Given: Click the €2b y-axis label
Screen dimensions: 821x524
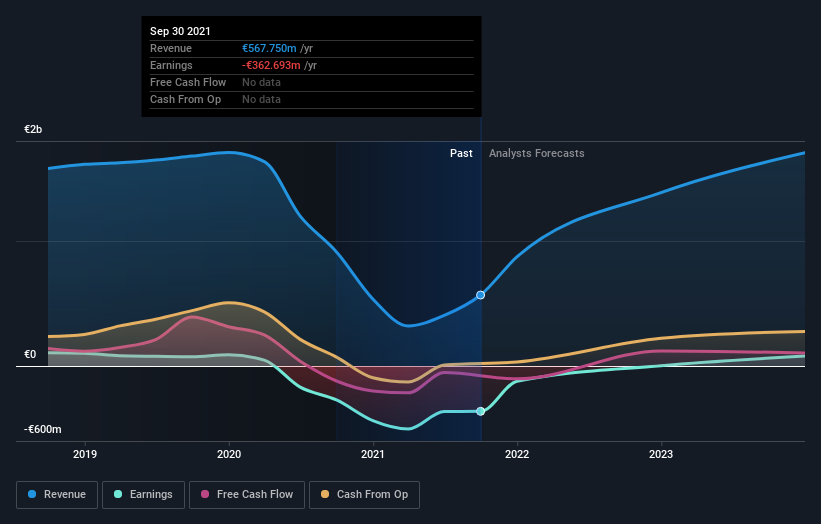Looking at the screenshot, I should click(33, 129).
